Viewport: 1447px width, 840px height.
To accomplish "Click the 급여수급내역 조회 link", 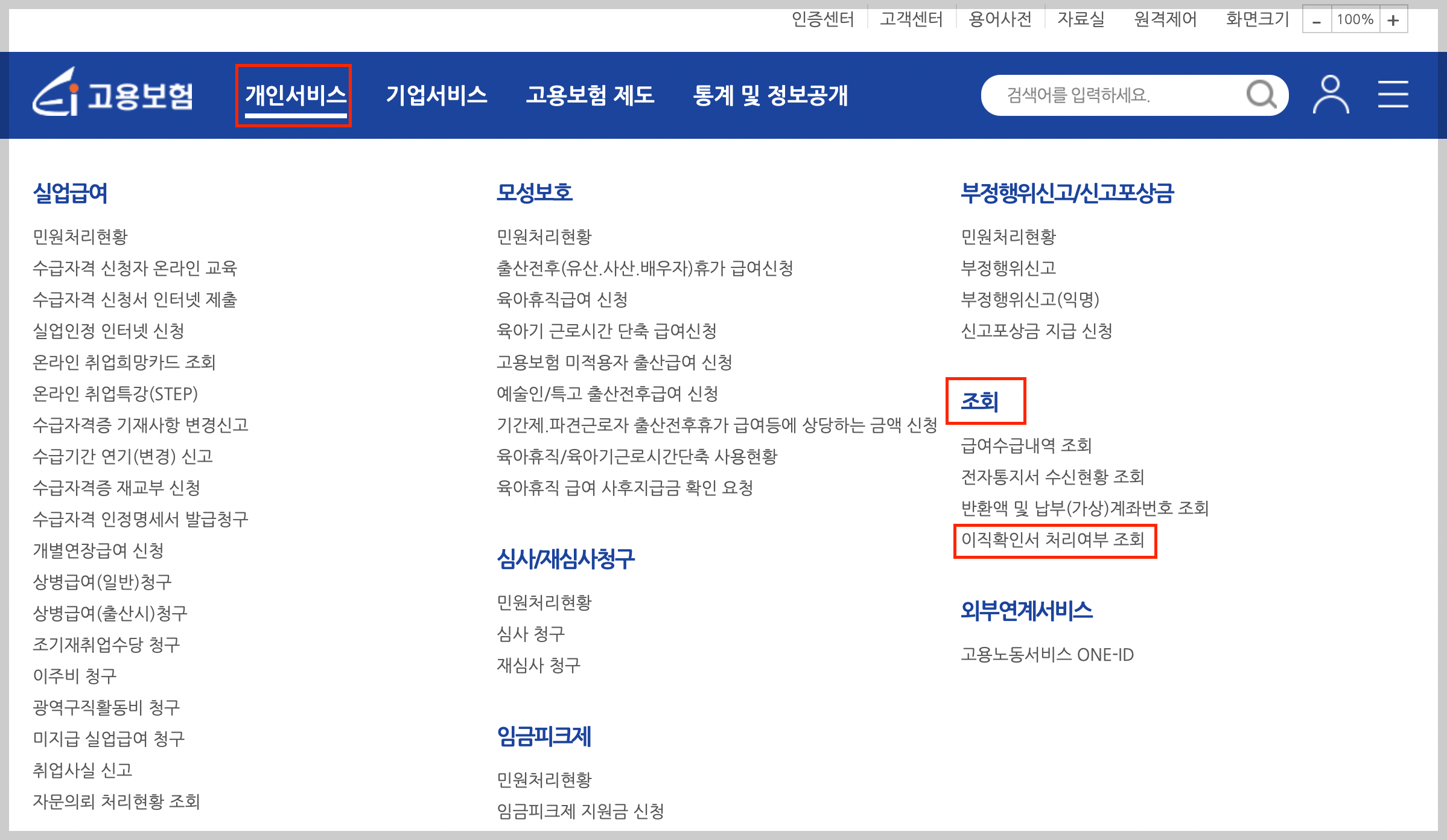I will coord(1027,447).
